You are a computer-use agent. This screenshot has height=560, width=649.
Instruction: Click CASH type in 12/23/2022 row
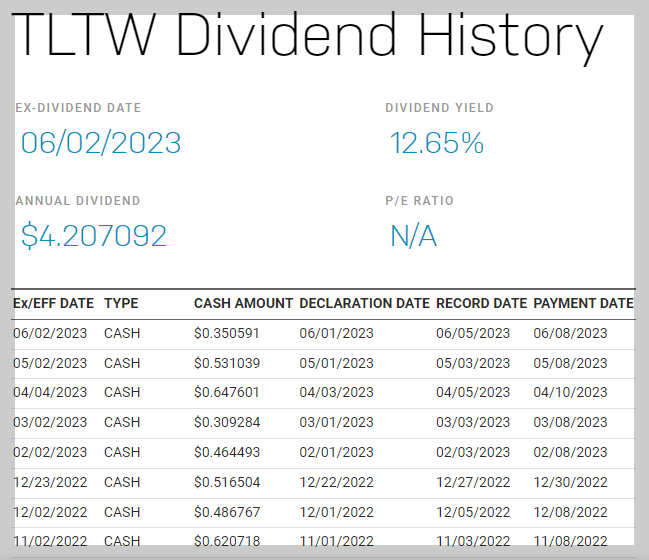point(122,482)
